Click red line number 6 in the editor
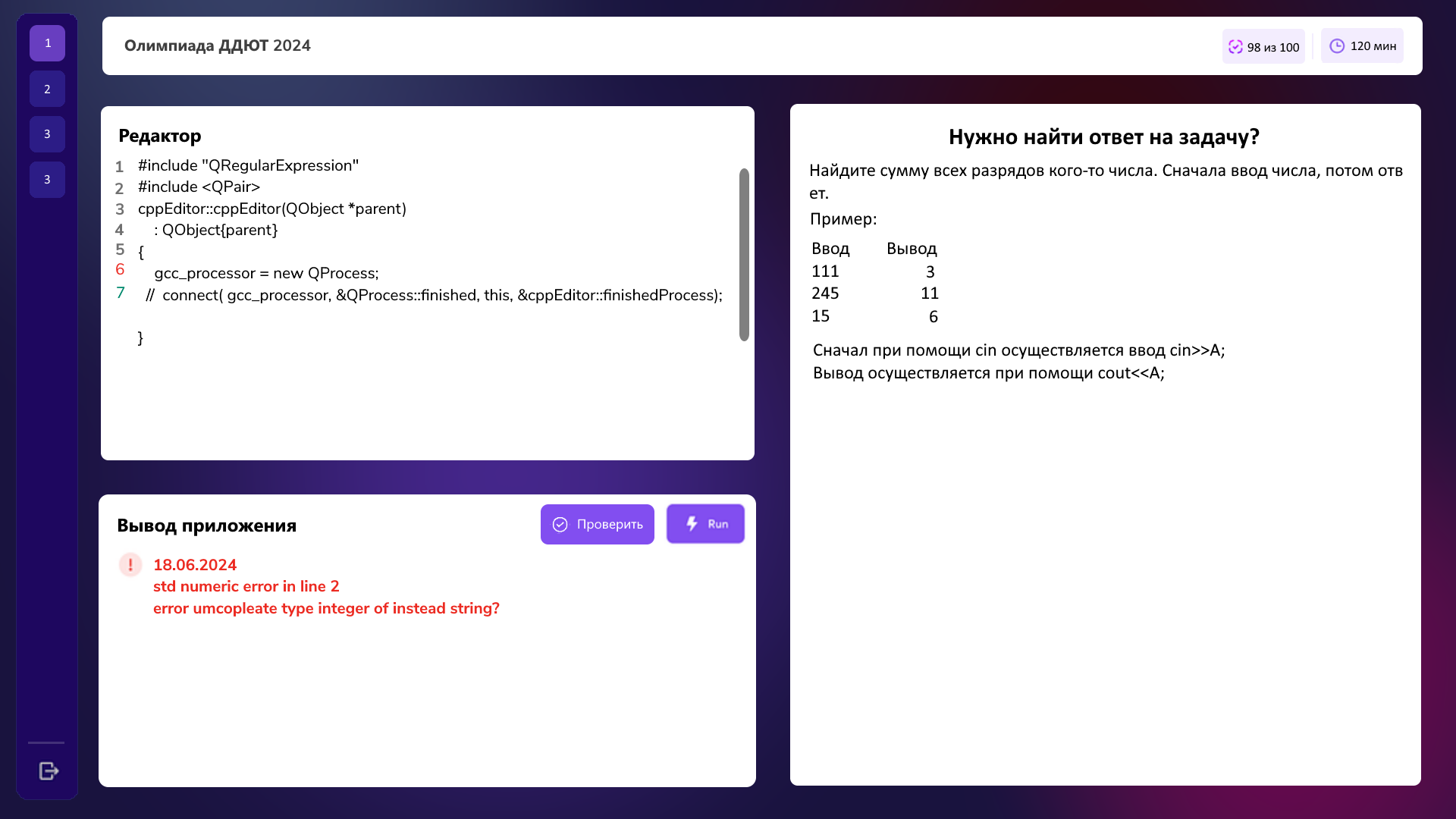Screen dimensions: 1456x819 click(120, 270)
